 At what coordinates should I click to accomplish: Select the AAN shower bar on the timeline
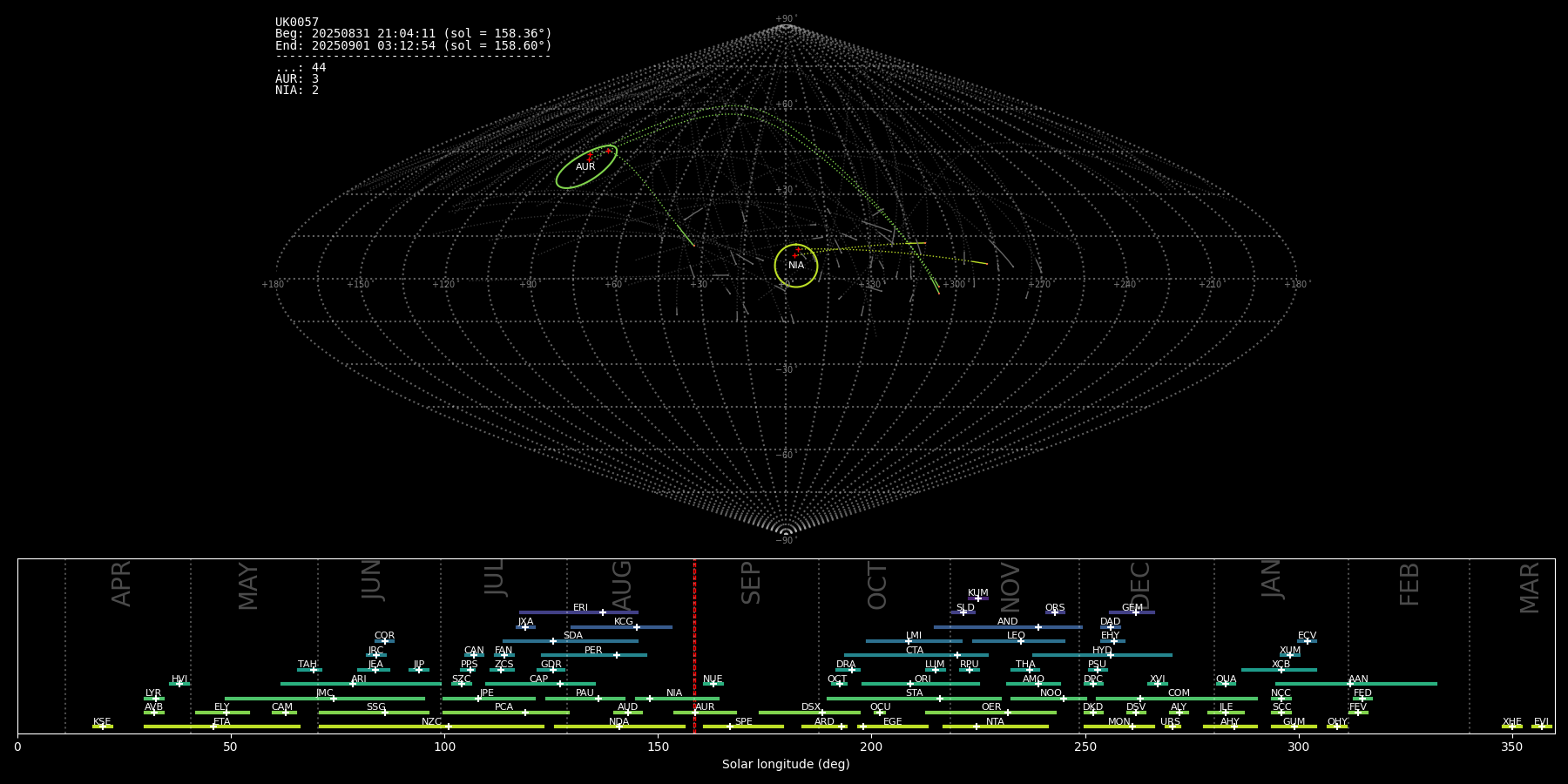[1356, 684]
